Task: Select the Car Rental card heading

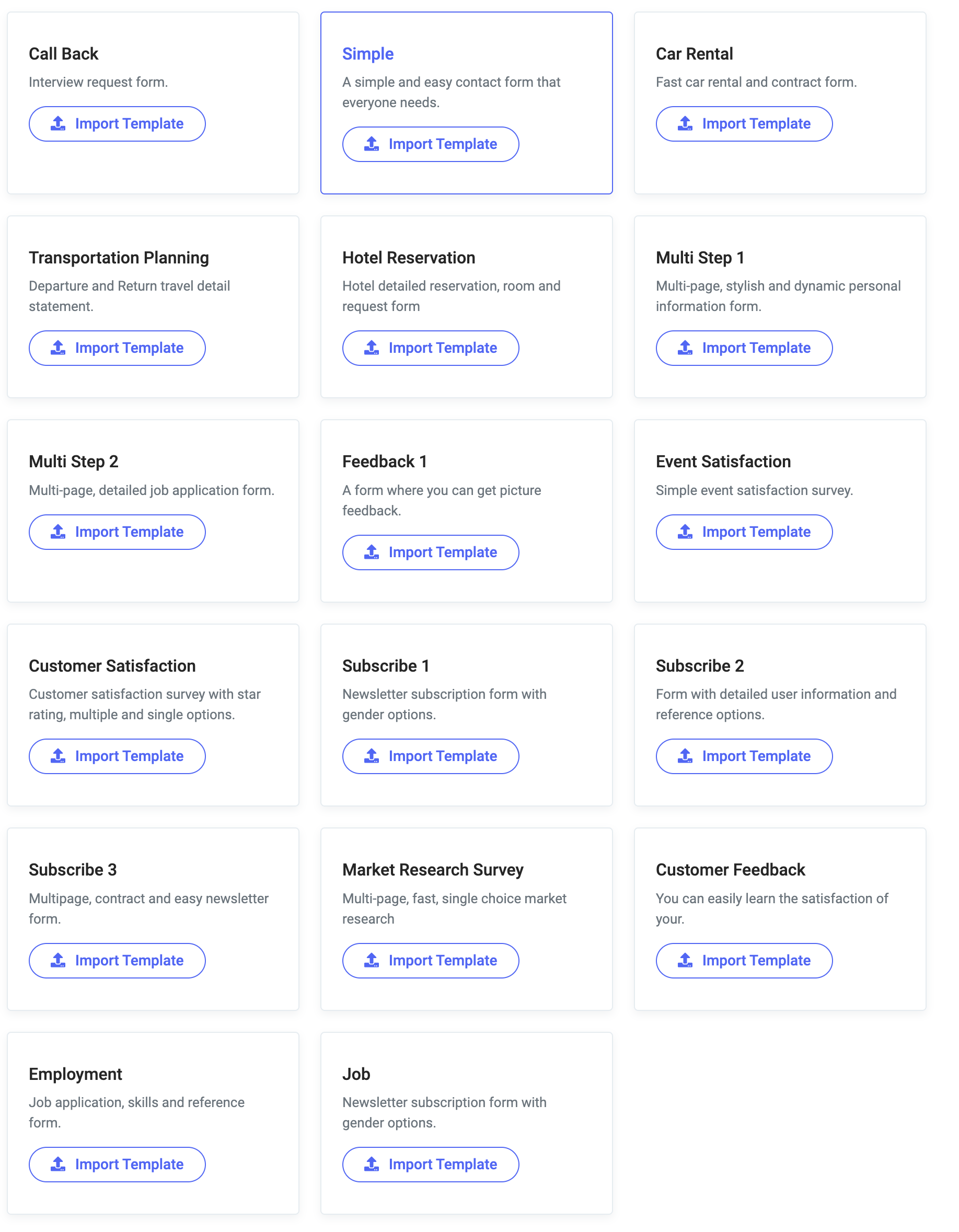Action: click(x=695, y=54)
